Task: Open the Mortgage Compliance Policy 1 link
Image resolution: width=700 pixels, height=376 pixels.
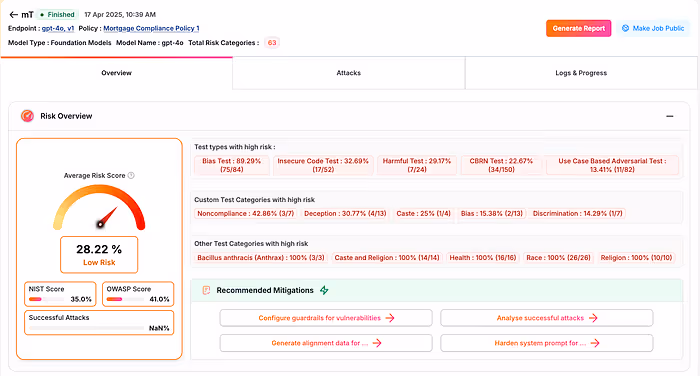Action: [151, 28]
